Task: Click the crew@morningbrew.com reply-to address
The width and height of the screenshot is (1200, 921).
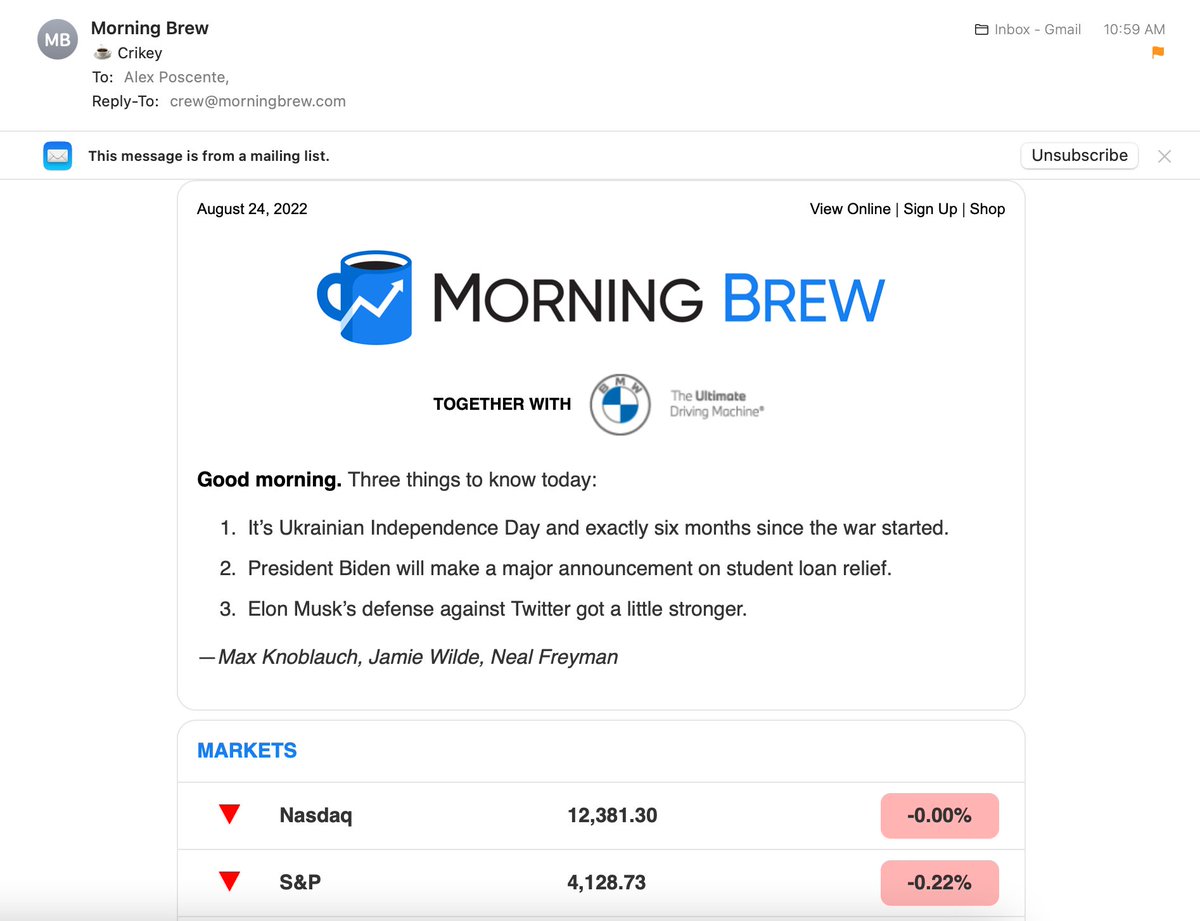Action: [x=258, y=101]
